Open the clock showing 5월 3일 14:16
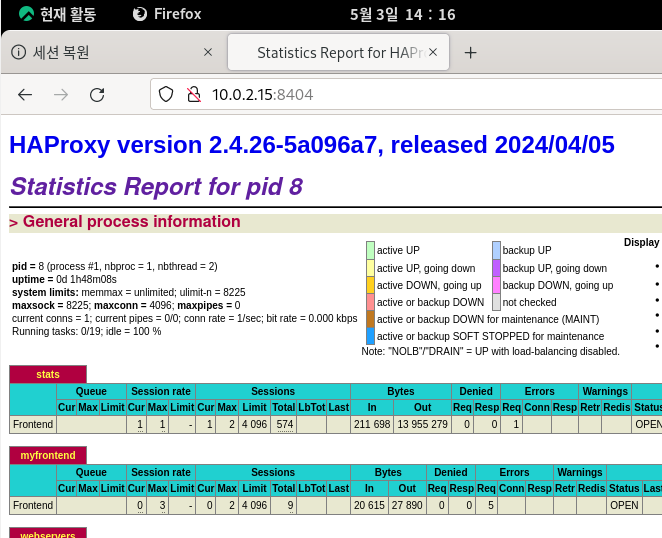This screenshot has height=538, width=662. click(402, 14)
